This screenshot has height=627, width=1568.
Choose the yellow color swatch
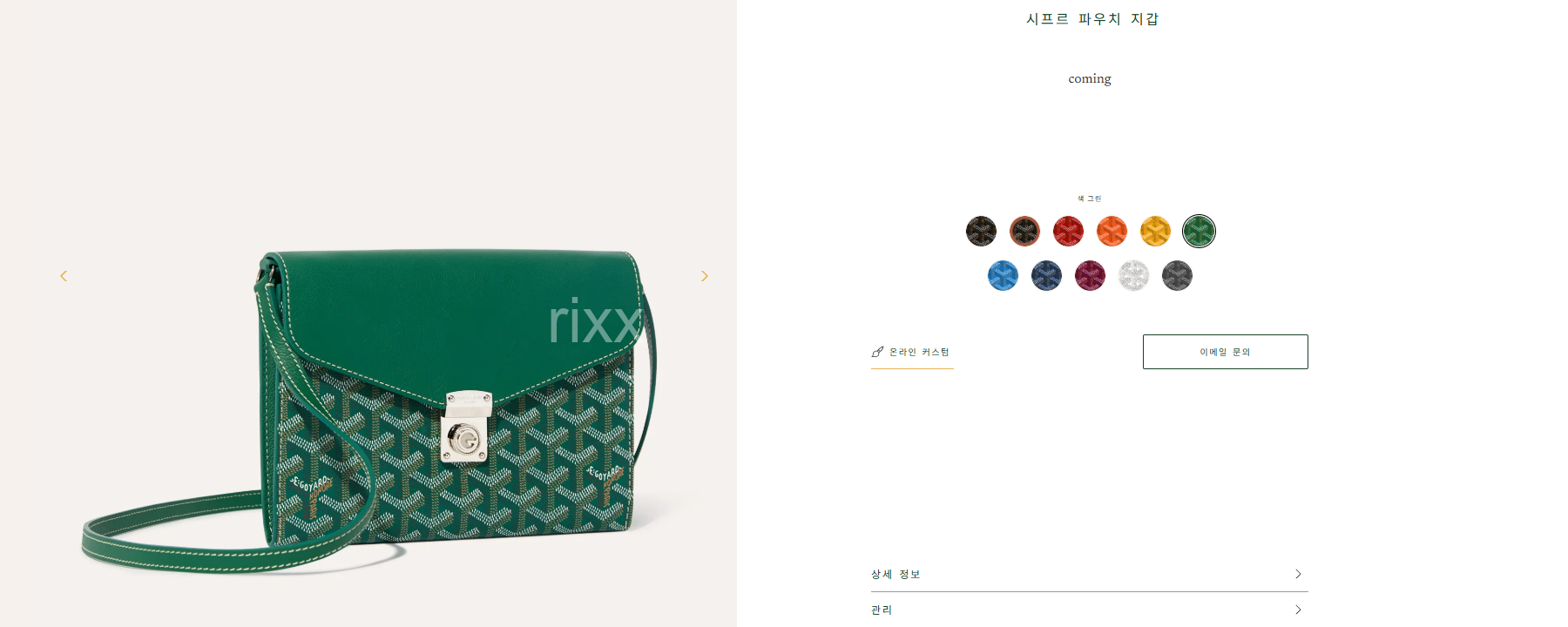pos(1155,232)
